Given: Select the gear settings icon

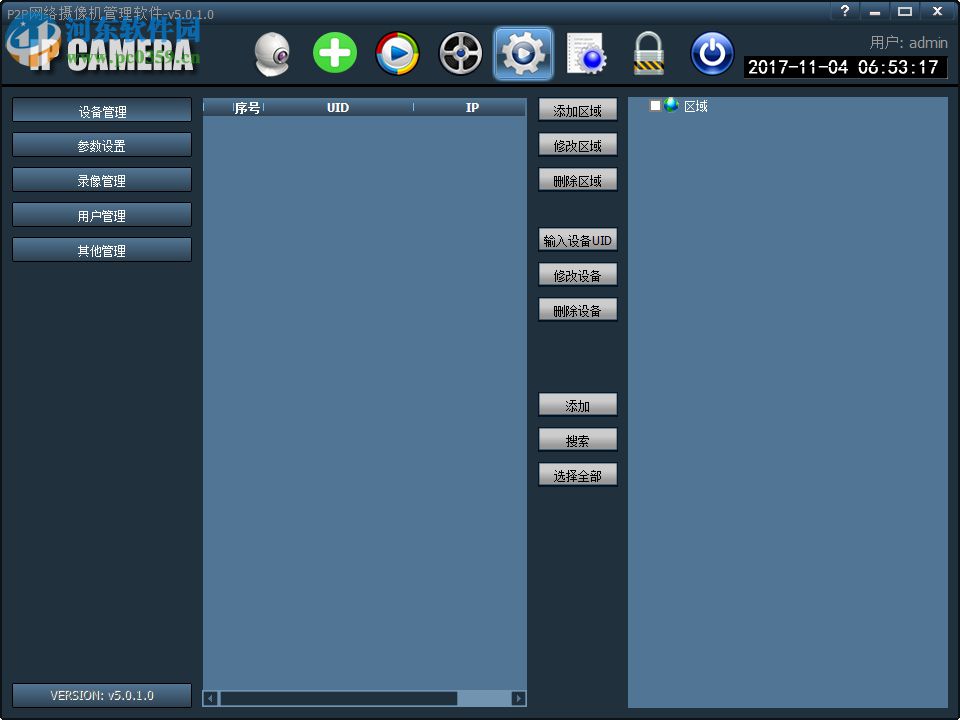Looking at the screenshot, I should point(523,54).
